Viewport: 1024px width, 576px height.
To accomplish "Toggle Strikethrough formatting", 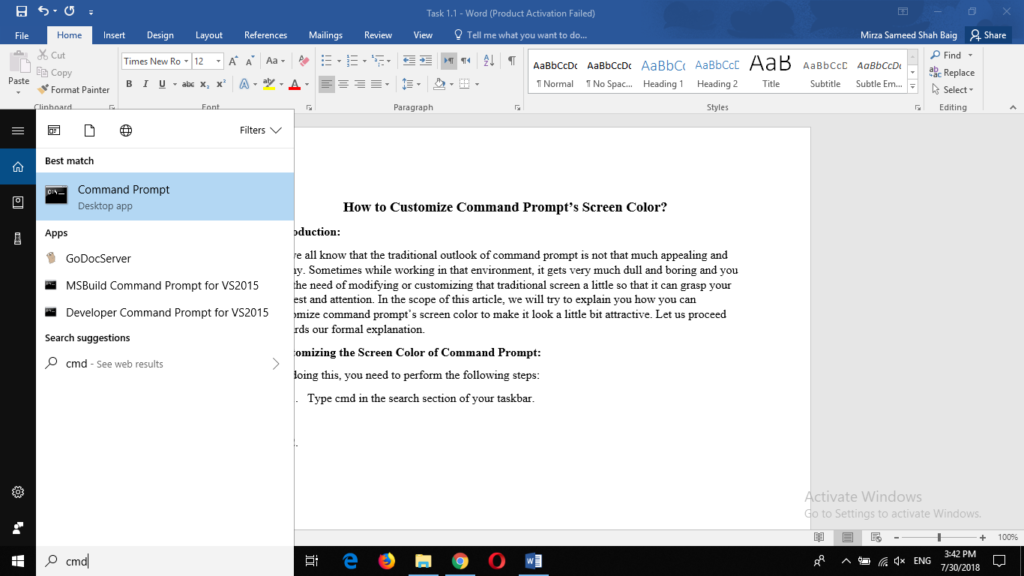I will coord(188,84).
